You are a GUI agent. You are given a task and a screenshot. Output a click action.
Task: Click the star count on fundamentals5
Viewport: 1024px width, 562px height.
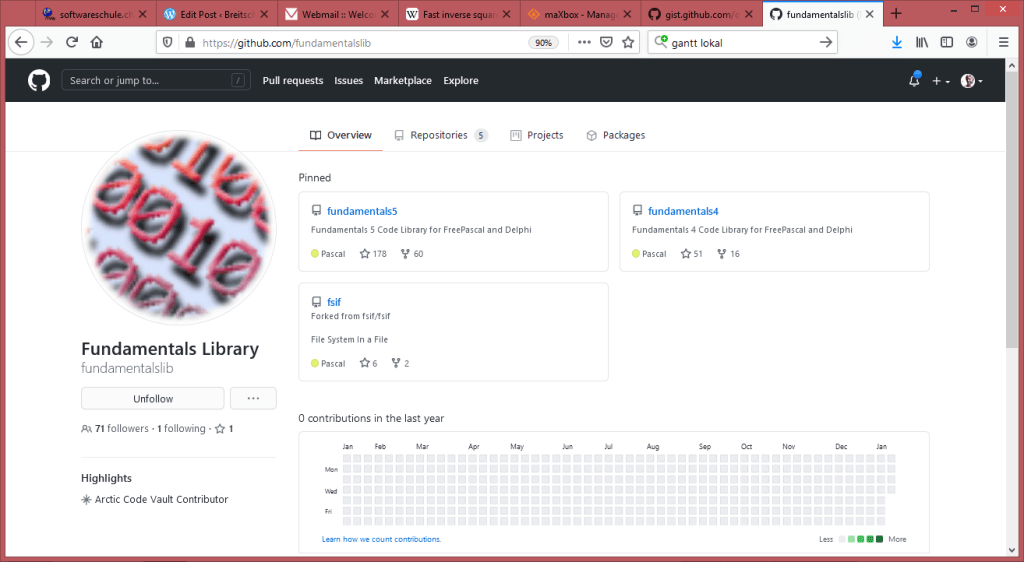tap(372, 254)
